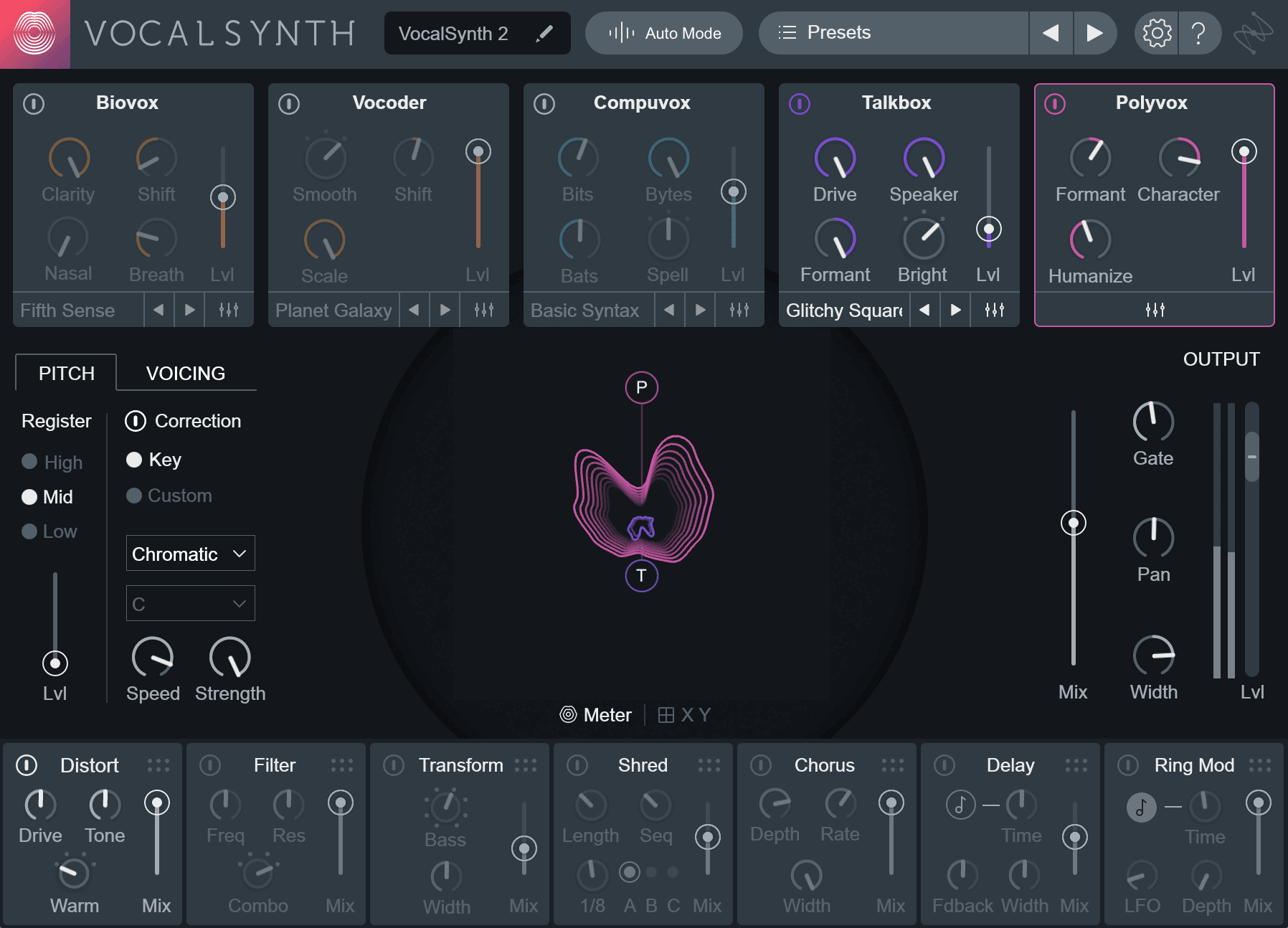Click Delay tempo sync note icon

[x=960, y=805]
